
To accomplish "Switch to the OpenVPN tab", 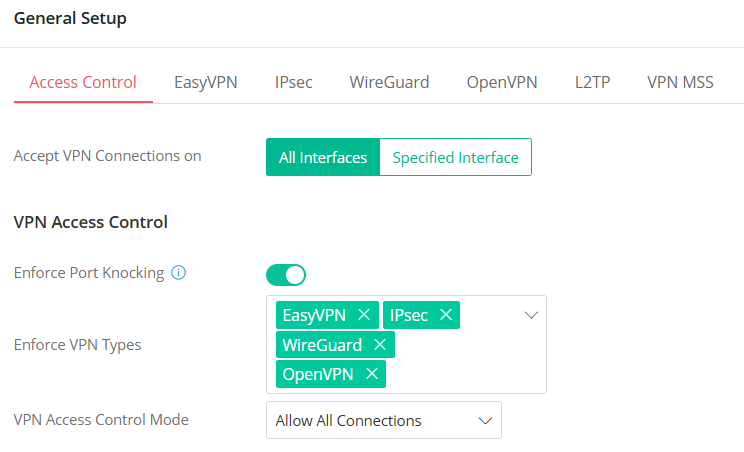I will click(502, 82).
